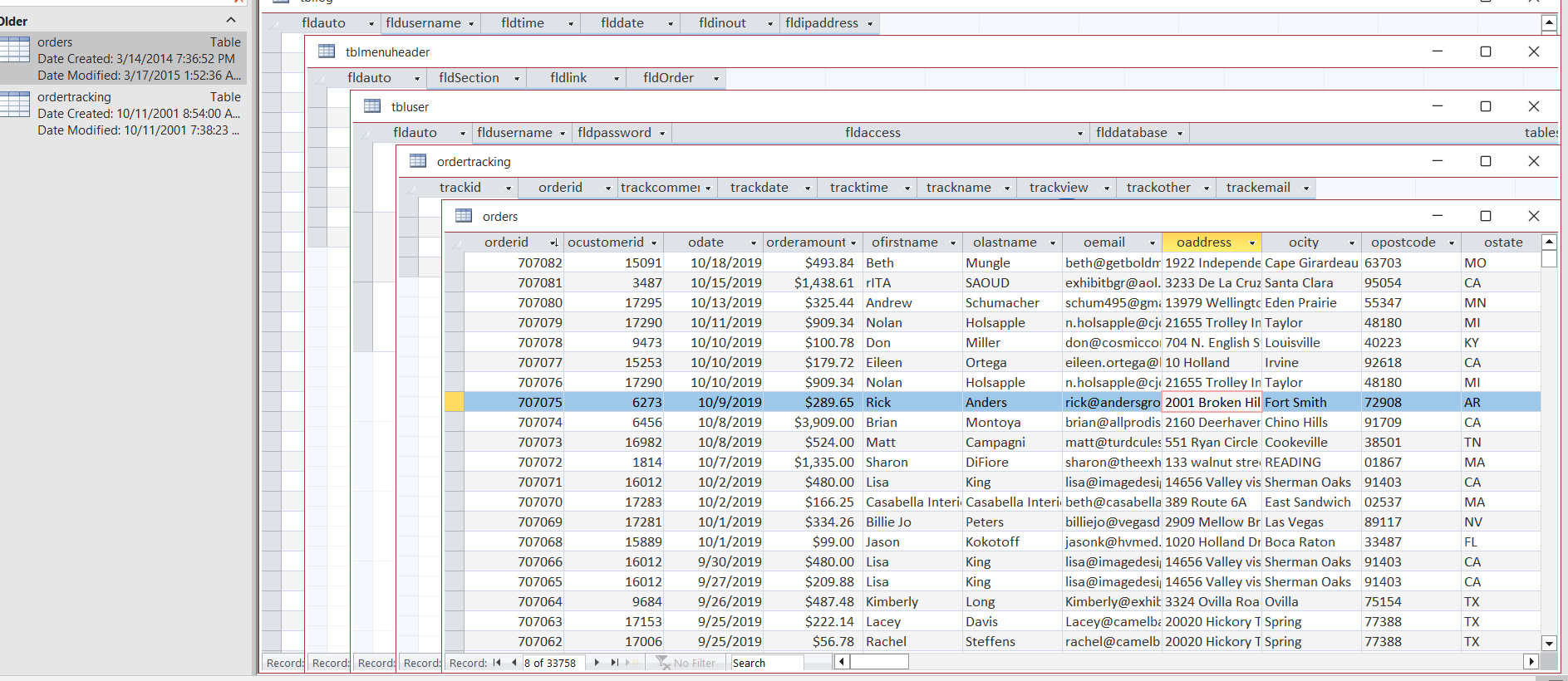The height and width of the screenshot is (681, 1568).
Task: Click the select-all corner of orders datasheet
Action: 454,243
